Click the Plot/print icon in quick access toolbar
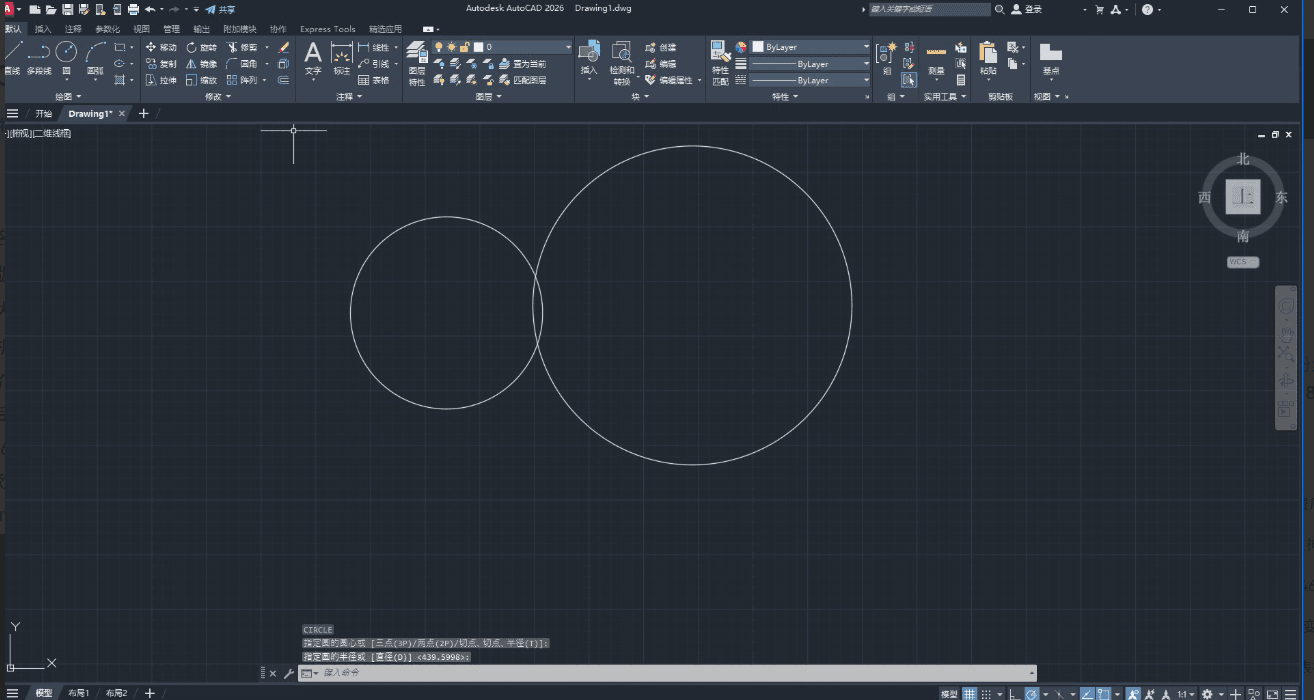The width and height of the screenshot is (1314, 700). click(x=133, y=9)
